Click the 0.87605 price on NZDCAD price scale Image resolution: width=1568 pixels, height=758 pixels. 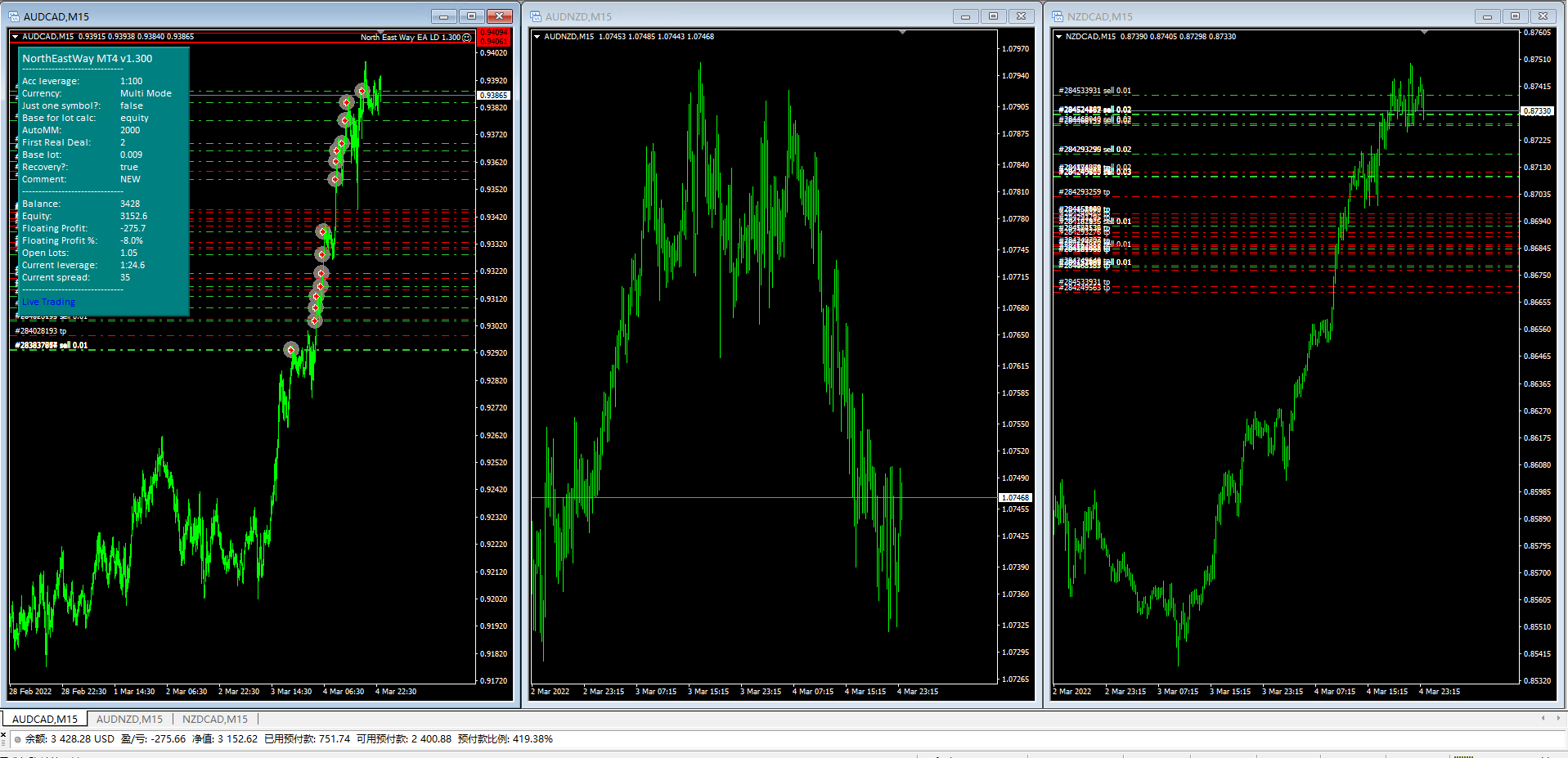click(x=1538, y=33)
